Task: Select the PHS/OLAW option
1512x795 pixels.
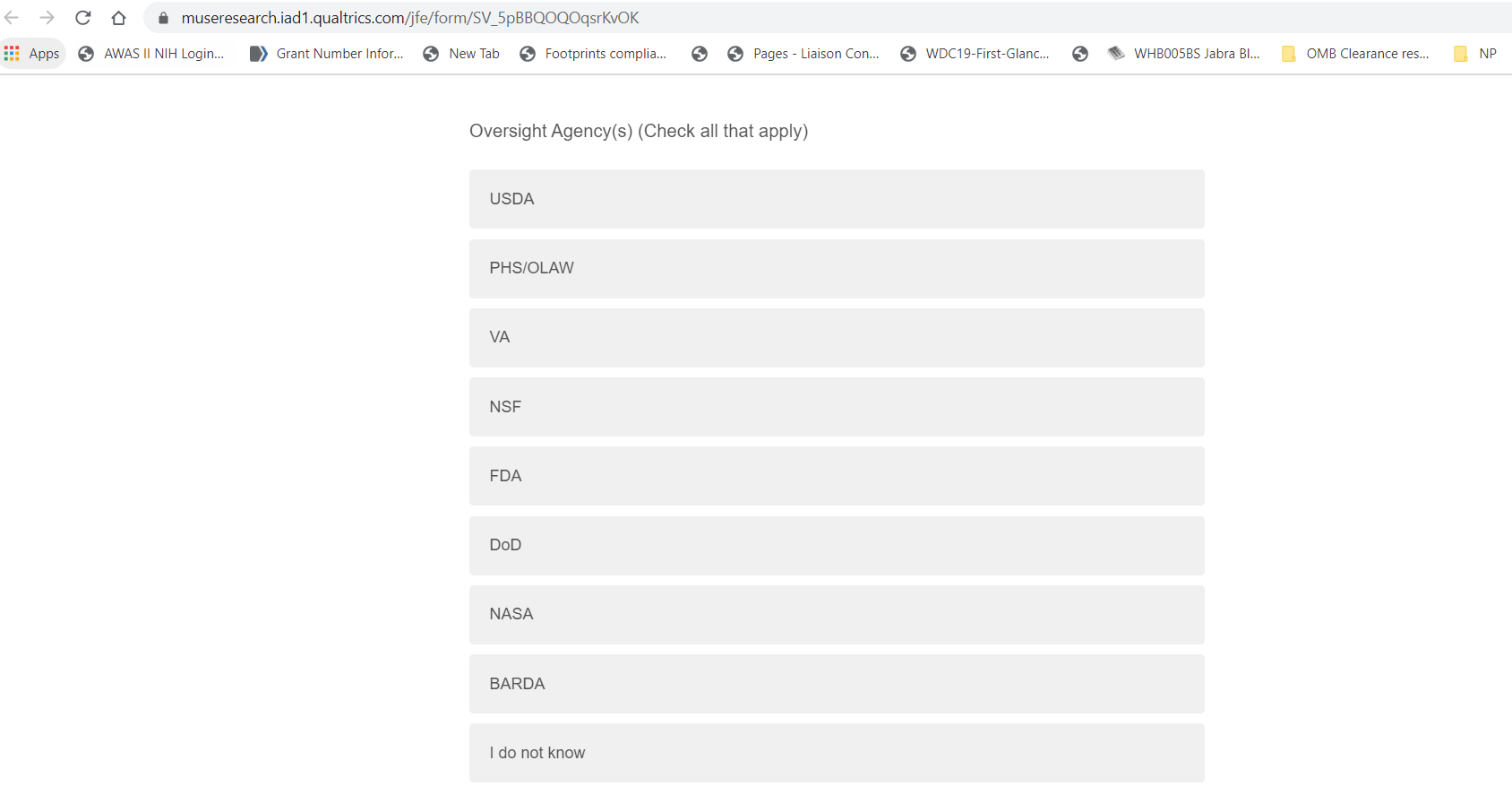Action: click(837, 268)
